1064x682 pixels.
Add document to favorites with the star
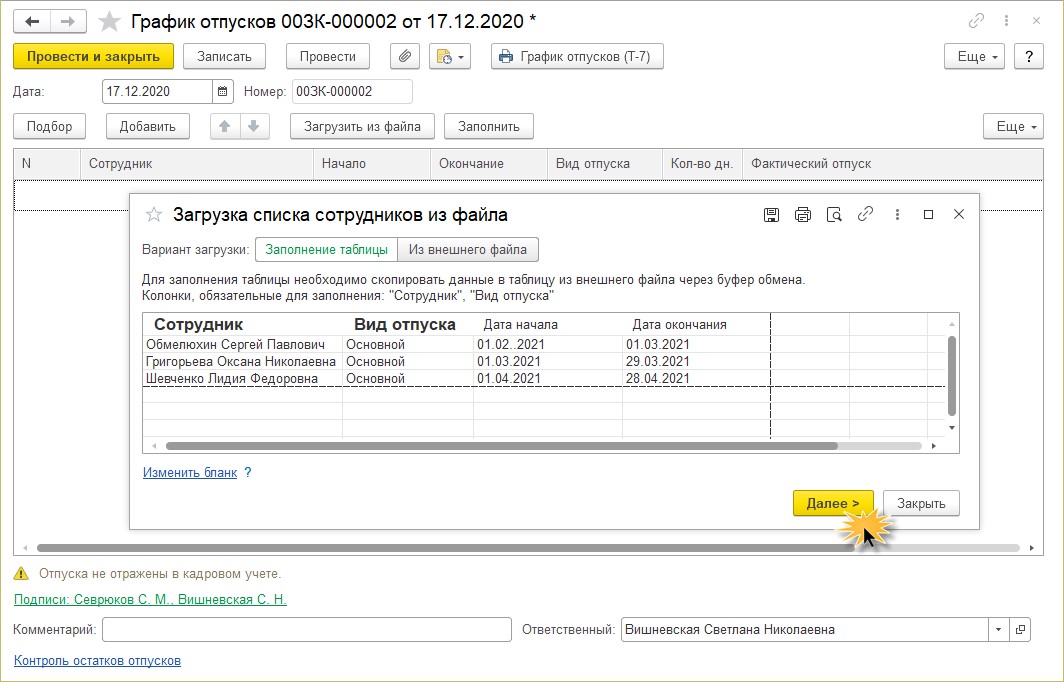(x=109, y=22)
